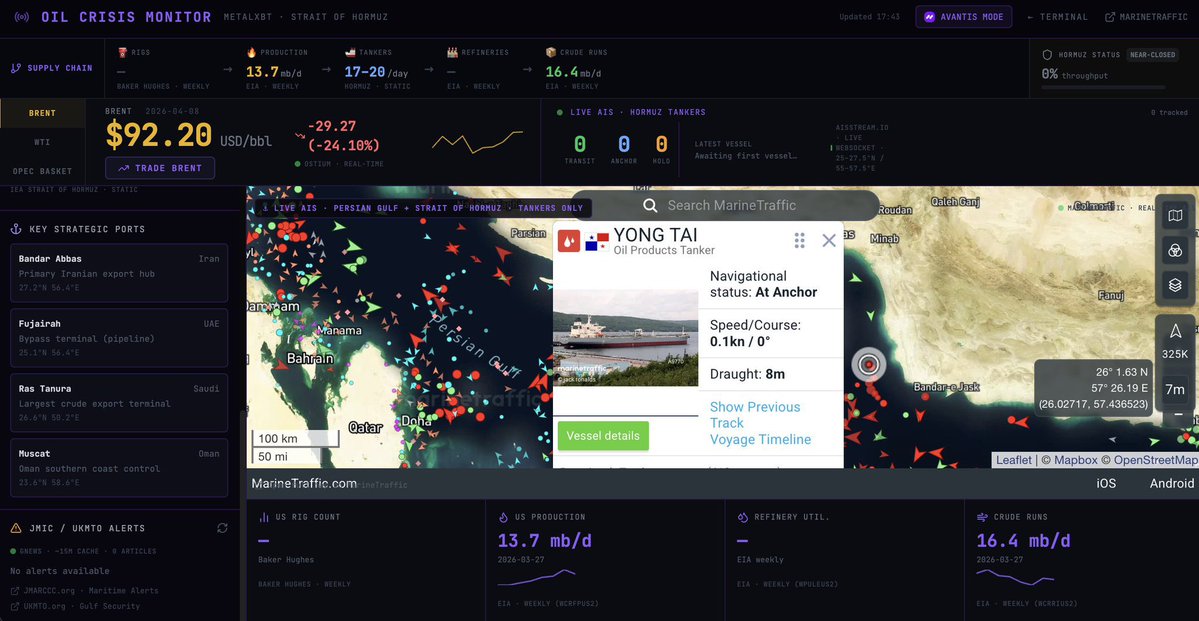Click the NEAR-CLOSED status badge
The height and width of the screenshot is (621, 1199).
click(1152, 55)
